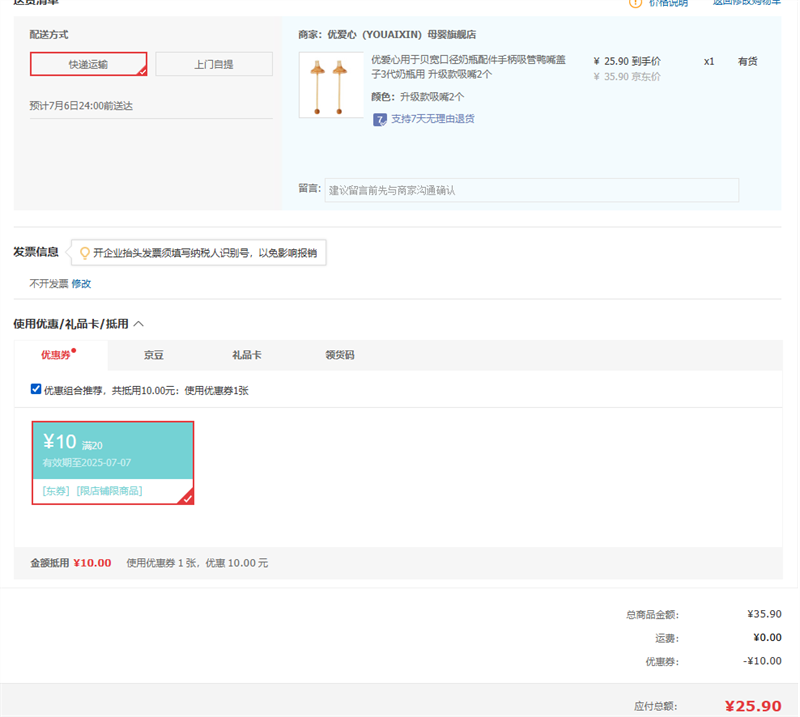
Task: Open the 支持7天无理由退货 link
Action: [432, 119]
